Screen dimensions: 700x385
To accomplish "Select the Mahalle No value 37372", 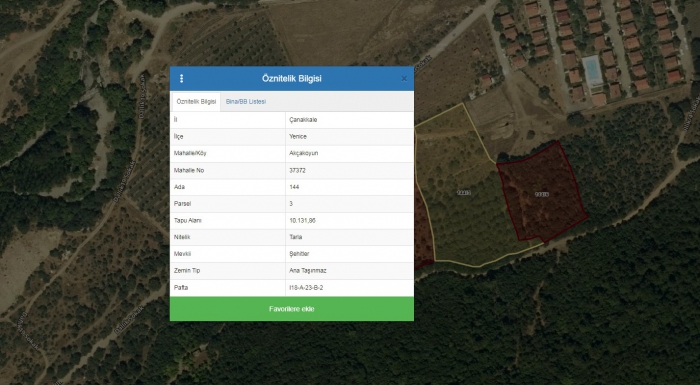I will pyautogui.click(x=297, y=171).
